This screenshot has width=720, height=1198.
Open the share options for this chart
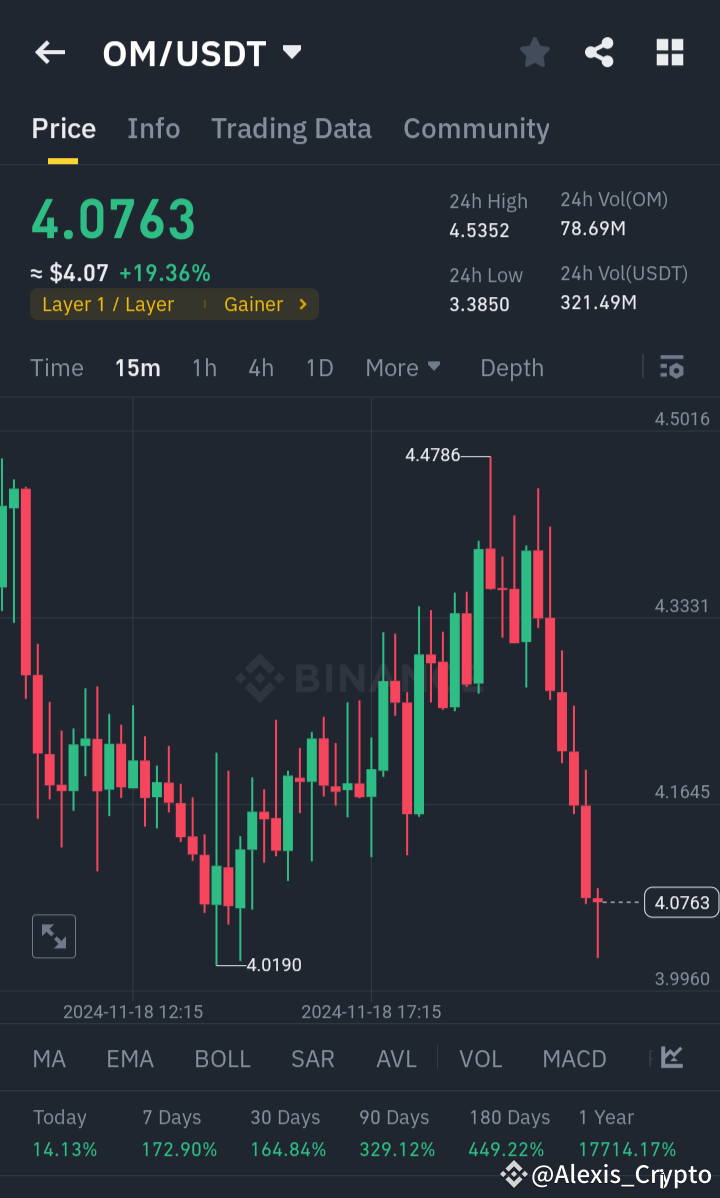(599, 52)
